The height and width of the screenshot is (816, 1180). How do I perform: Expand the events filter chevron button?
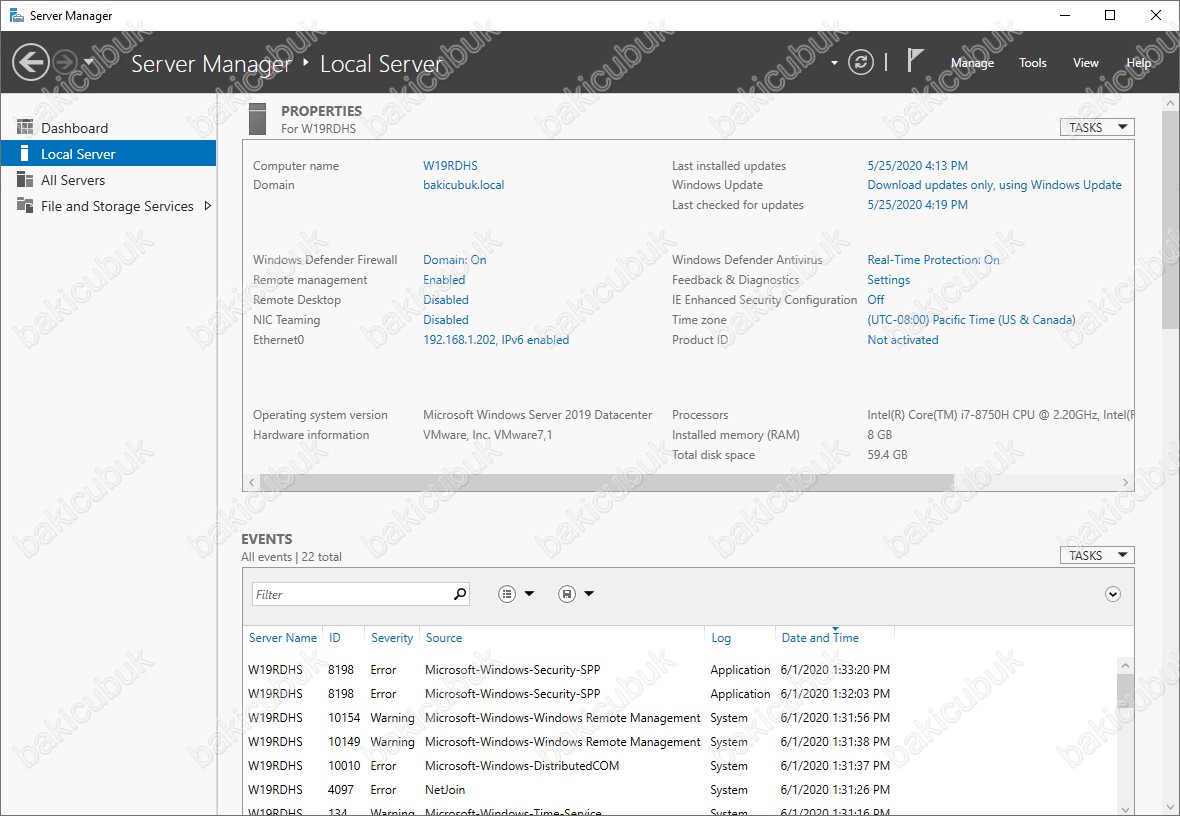1112,594
